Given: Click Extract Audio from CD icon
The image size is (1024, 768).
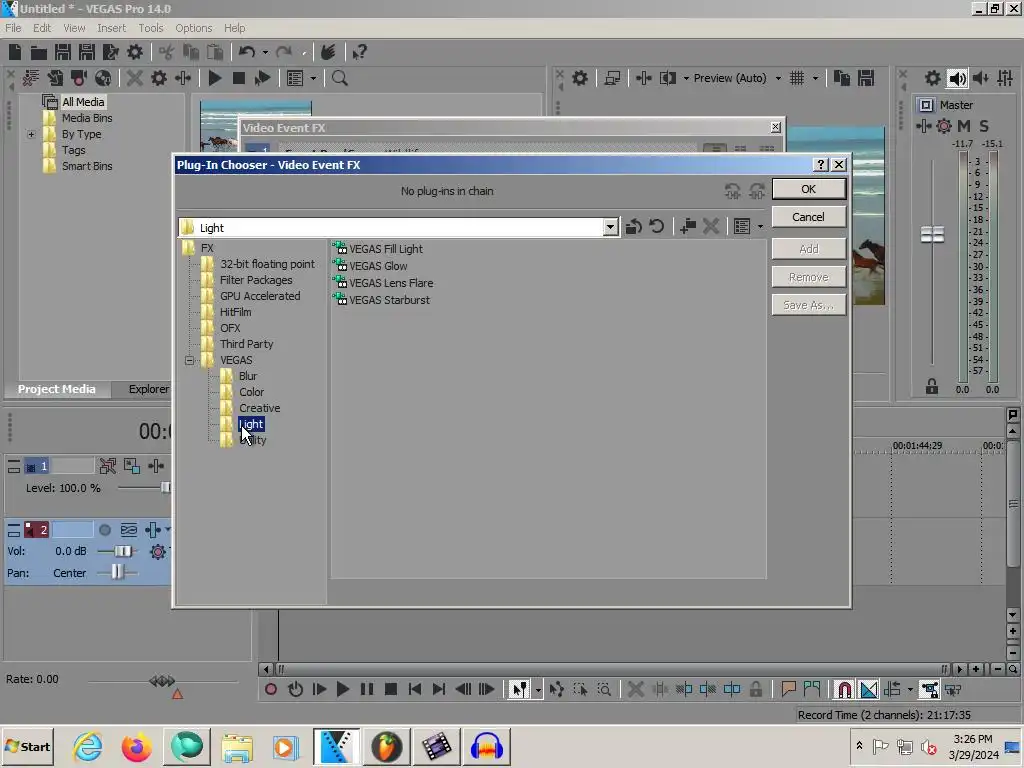Looking at the screenshot, I should [x=103, y=78].
